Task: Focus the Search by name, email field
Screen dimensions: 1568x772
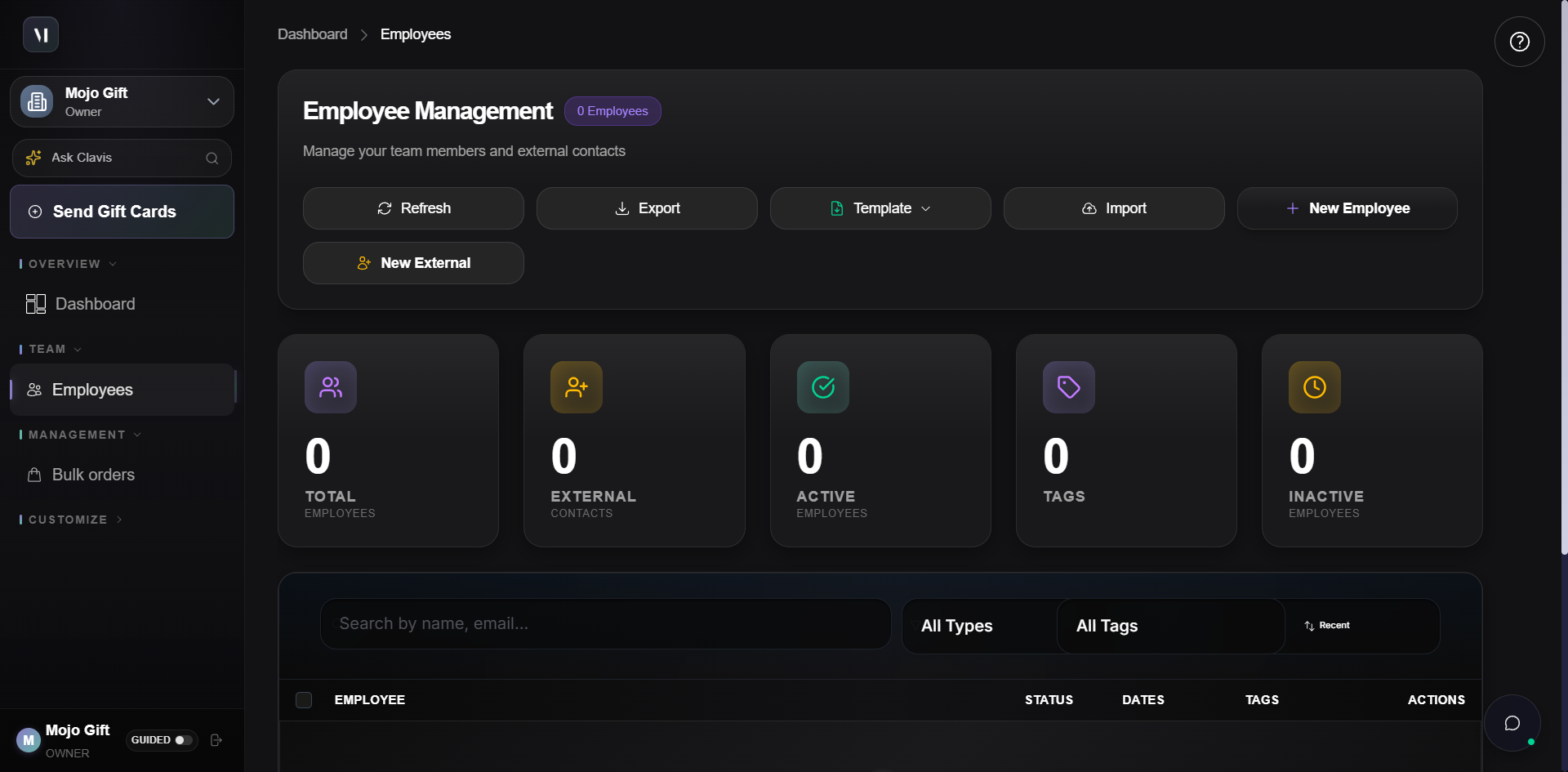Action: point(605,624)
